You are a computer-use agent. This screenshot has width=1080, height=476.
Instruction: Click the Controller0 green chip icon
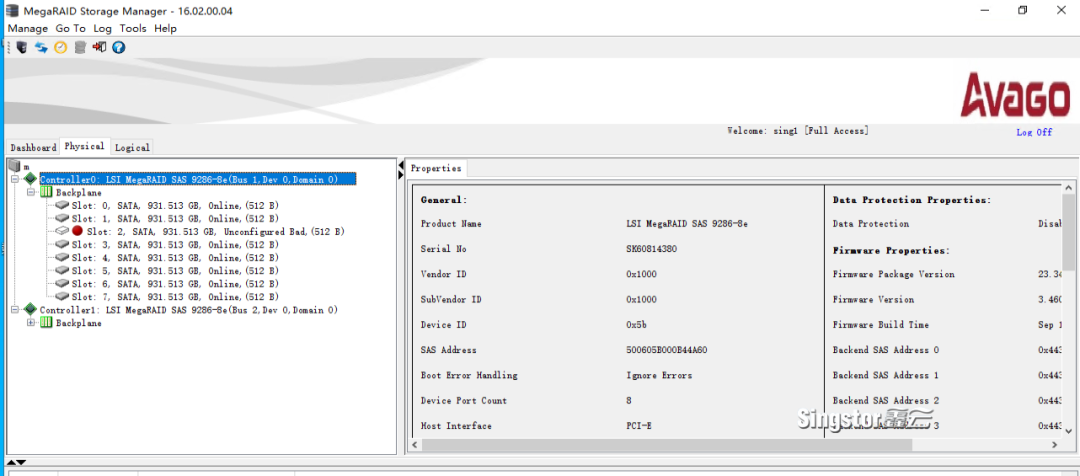click(x=30, y=179)
